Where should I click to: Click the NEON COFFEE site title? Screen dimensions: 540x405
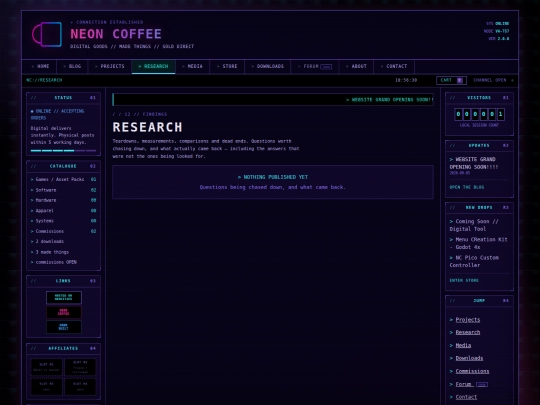coord(116,34)
